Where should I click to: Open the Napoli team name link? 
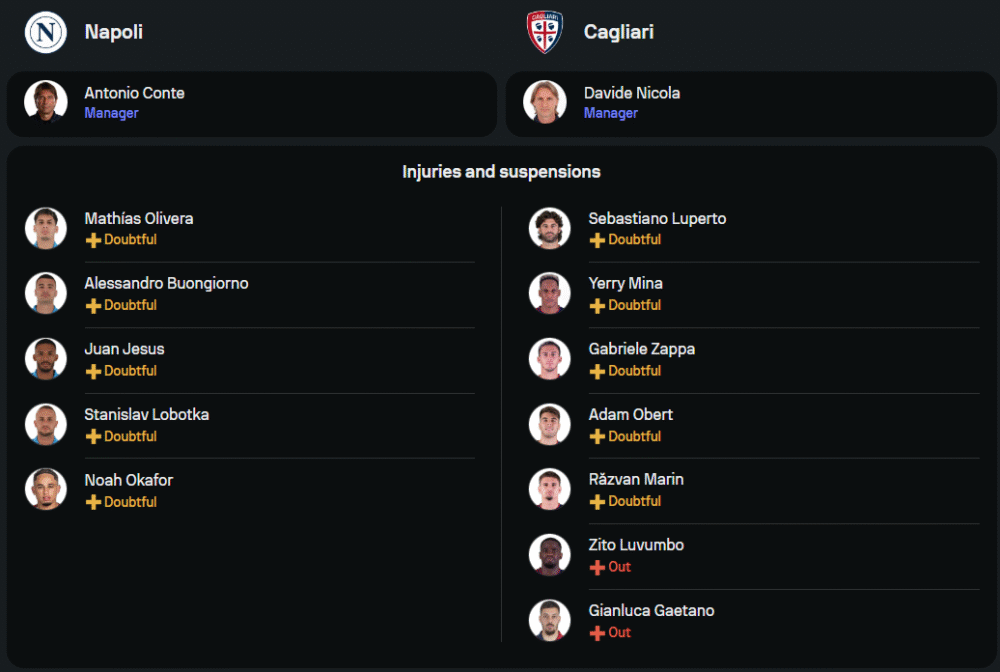click(x=113, y=32)
